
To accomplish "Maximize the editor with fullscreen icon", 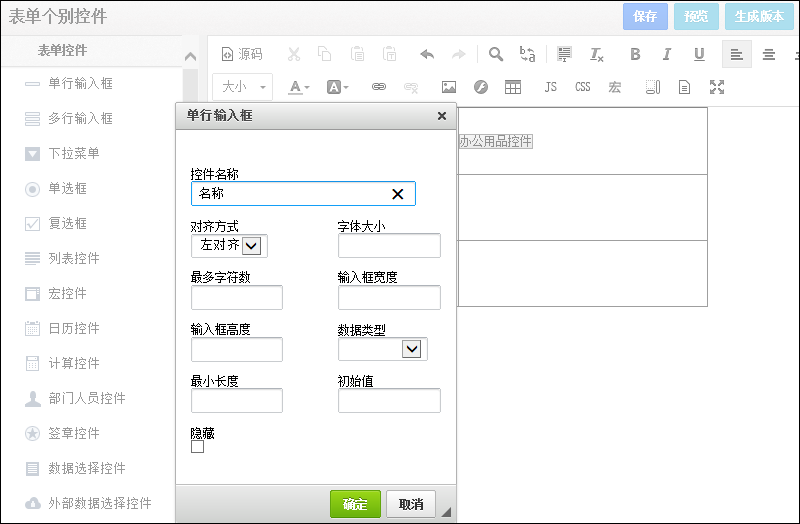I will click(x=717, y=87).
